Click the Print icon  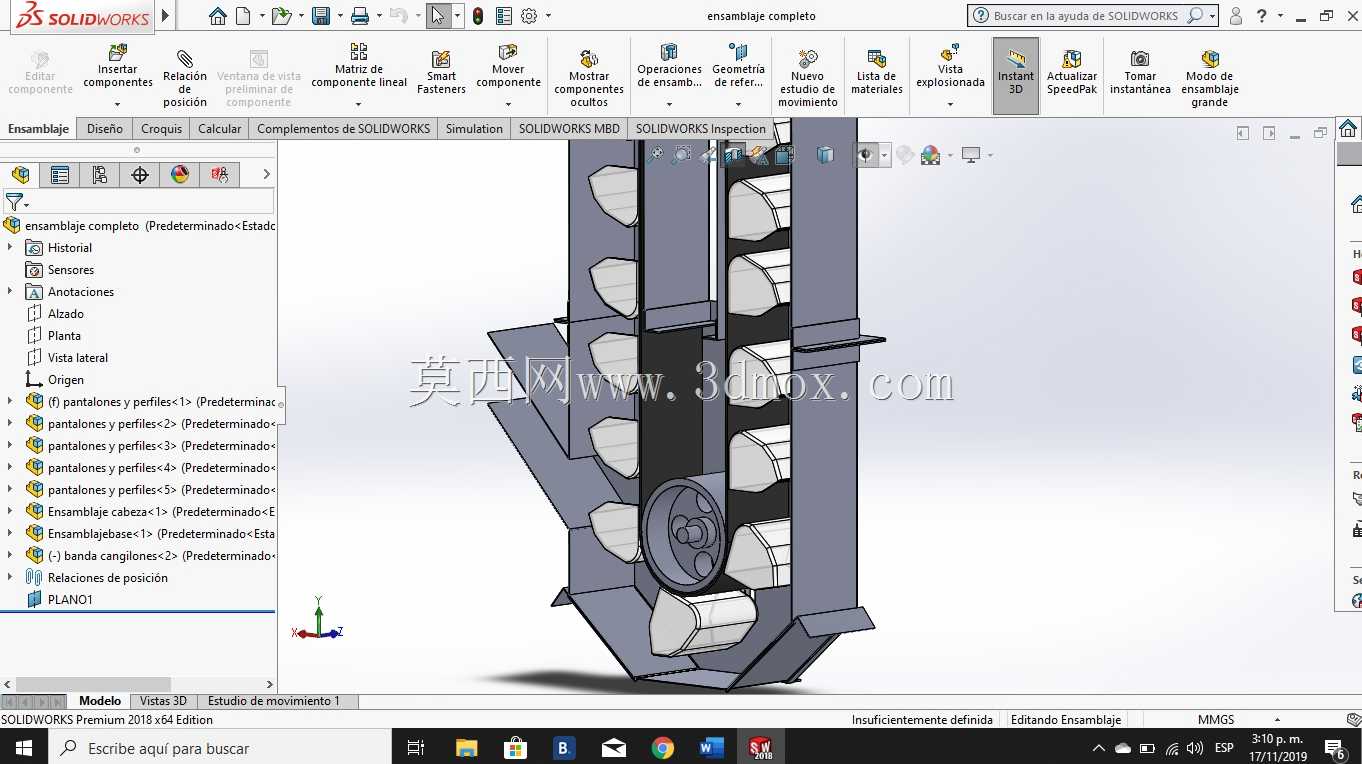(360, 16)
